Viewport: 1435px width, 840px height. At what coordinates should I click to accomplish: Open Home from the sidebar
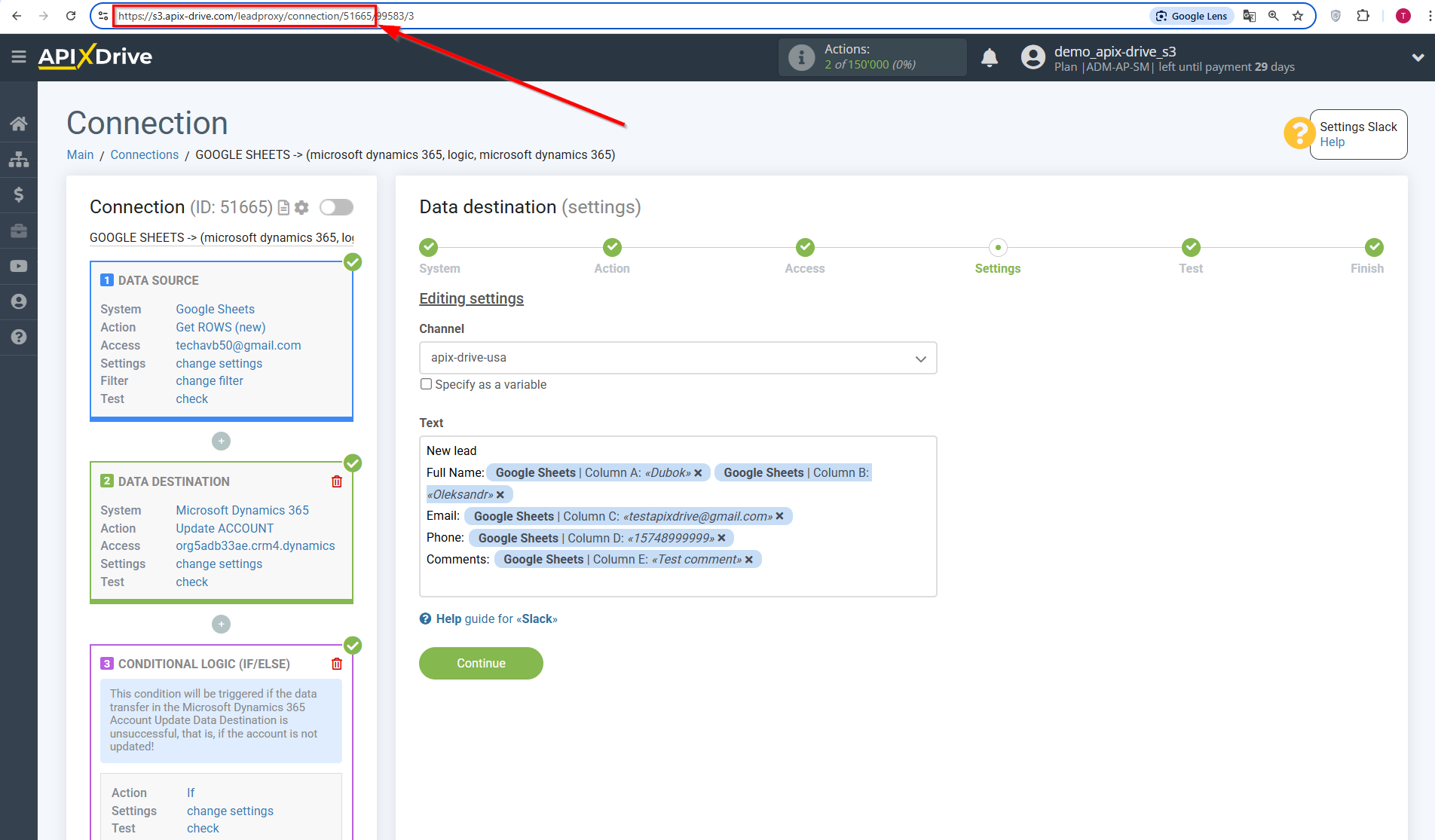[x=19, y=124]
